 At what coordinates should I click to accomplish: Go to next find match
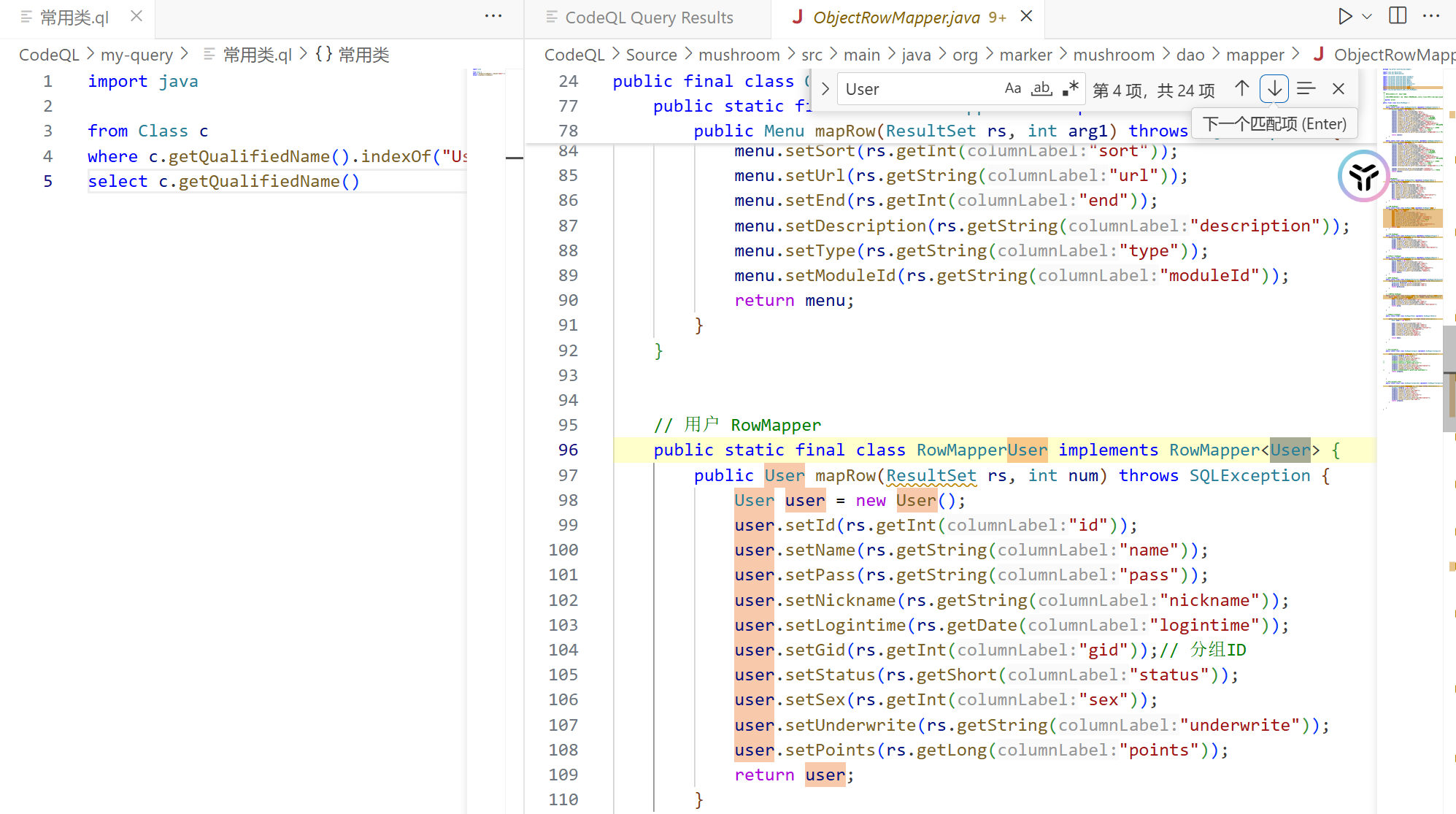click(x=1274, y=89)
